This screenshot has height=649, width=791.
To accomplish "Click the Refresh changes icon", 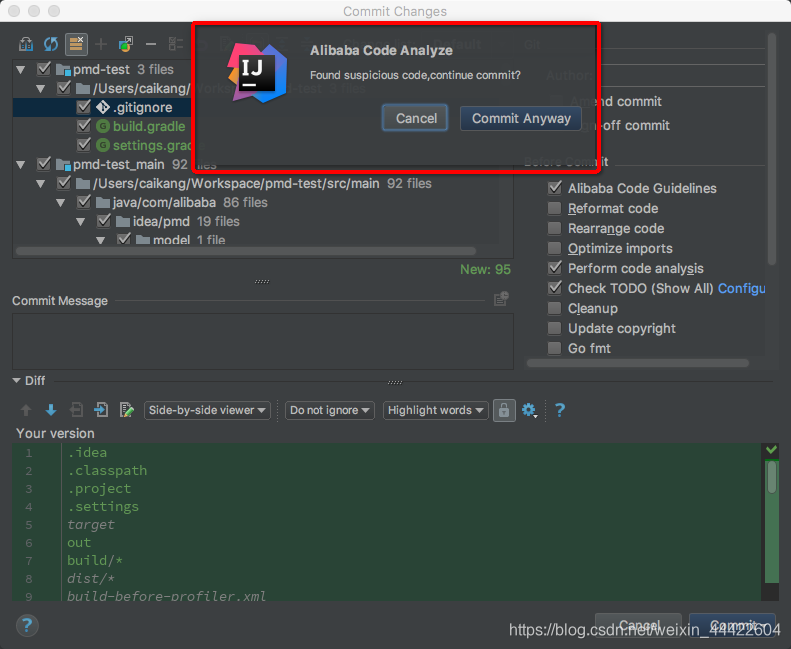I will (51, 44).
